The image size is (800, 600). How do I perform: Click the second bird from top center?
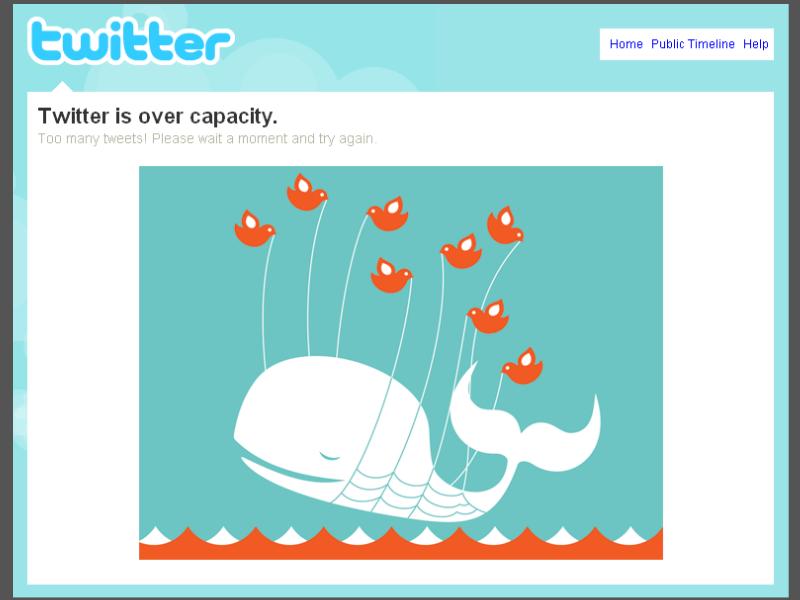pyautogui.click(x=387, y=214)
